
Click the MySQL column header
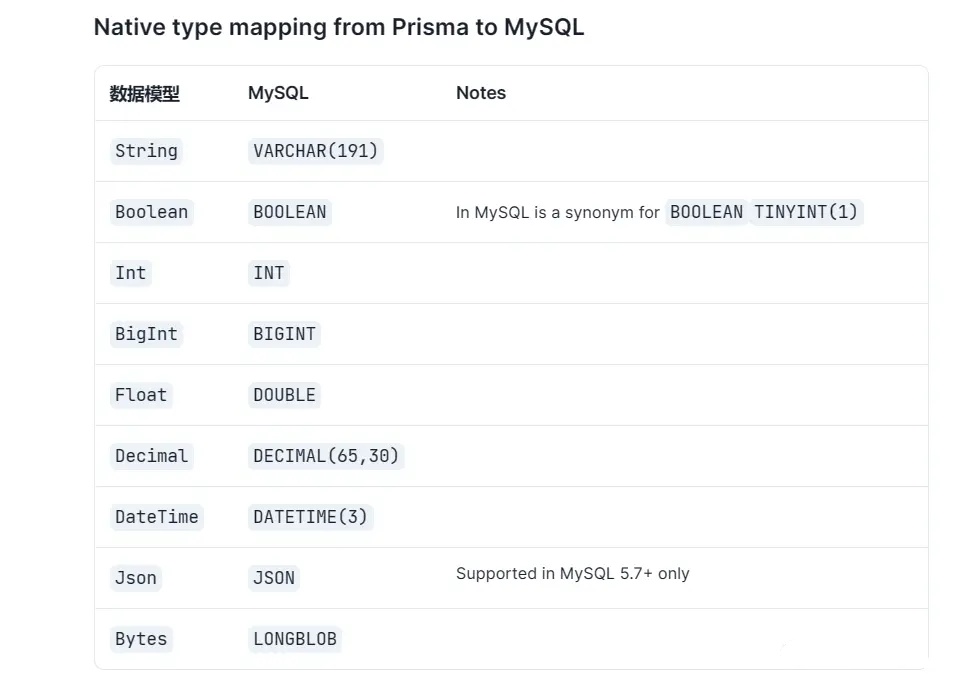[x=278, y=93]
